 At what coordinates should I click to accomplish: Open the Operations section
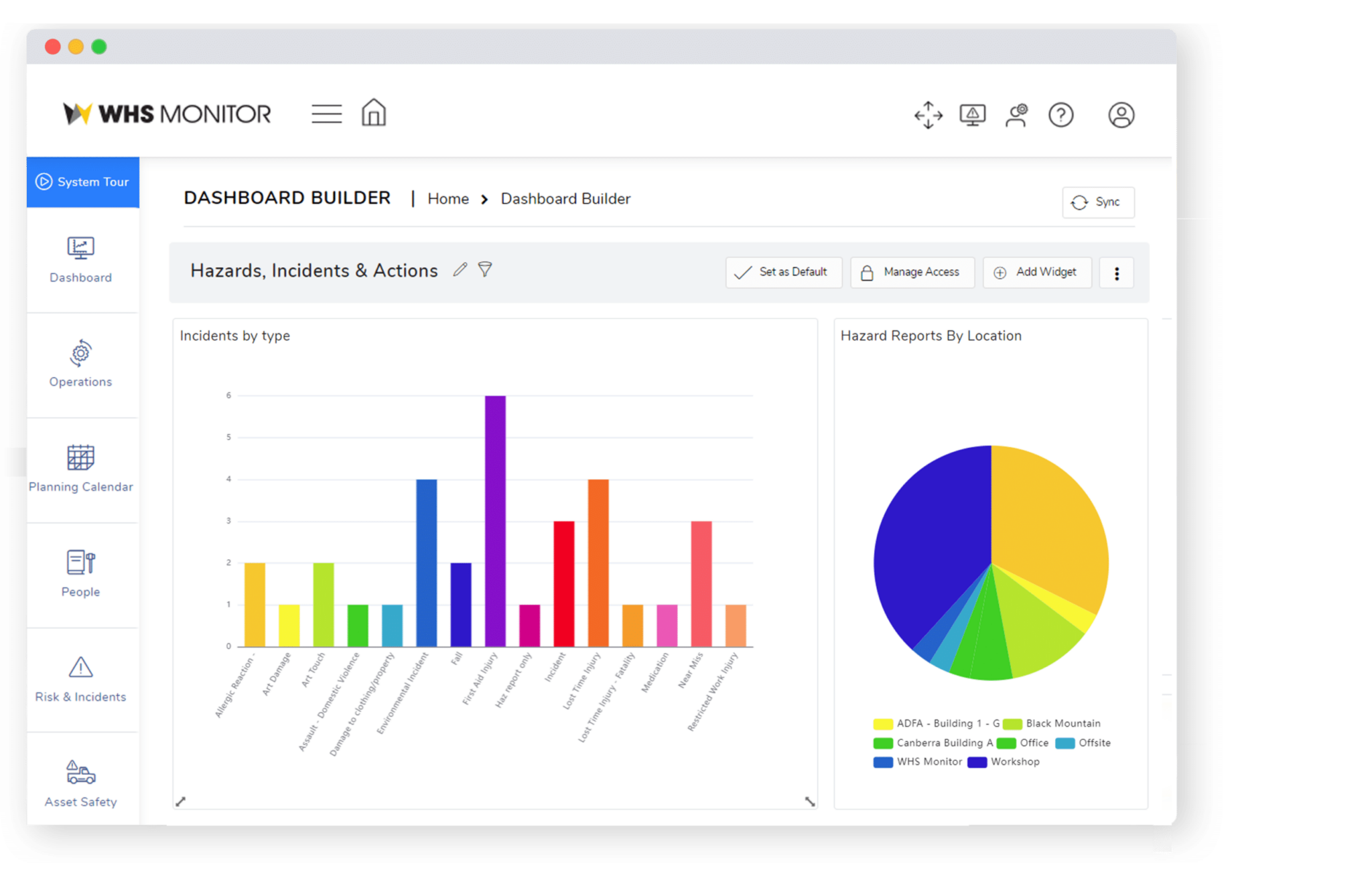click(x=80, y=366)
